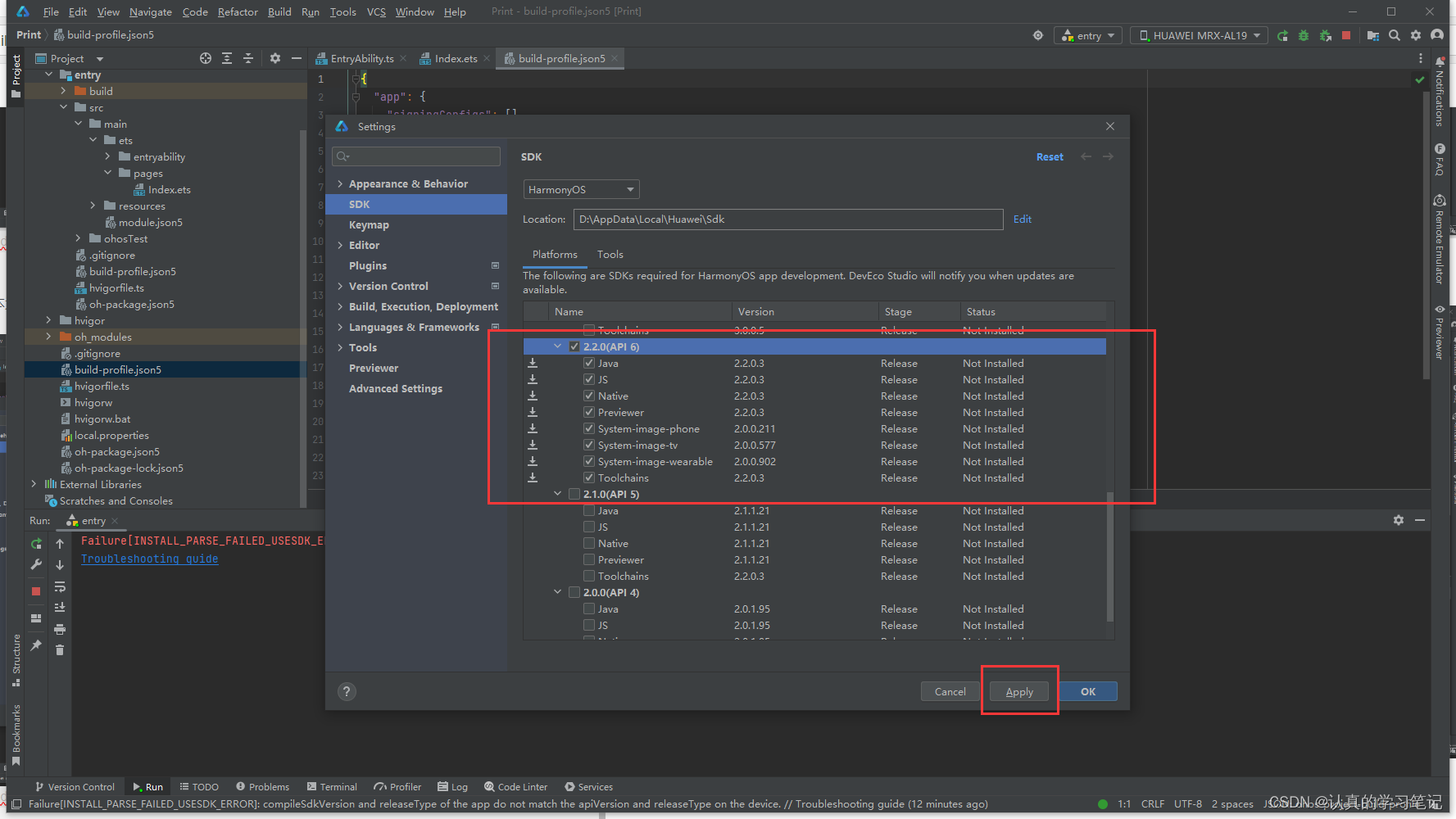Click the settings search field

point(416,156)
